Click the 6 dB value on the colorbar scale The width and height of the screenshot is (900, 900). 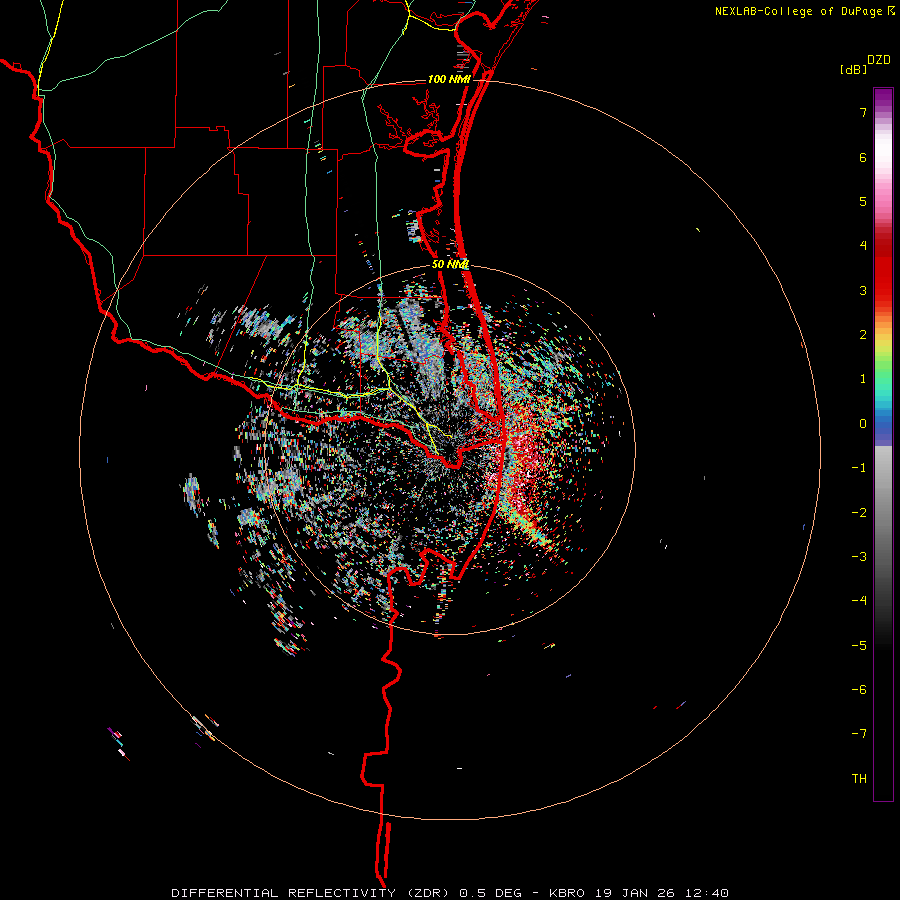(863, 157)
